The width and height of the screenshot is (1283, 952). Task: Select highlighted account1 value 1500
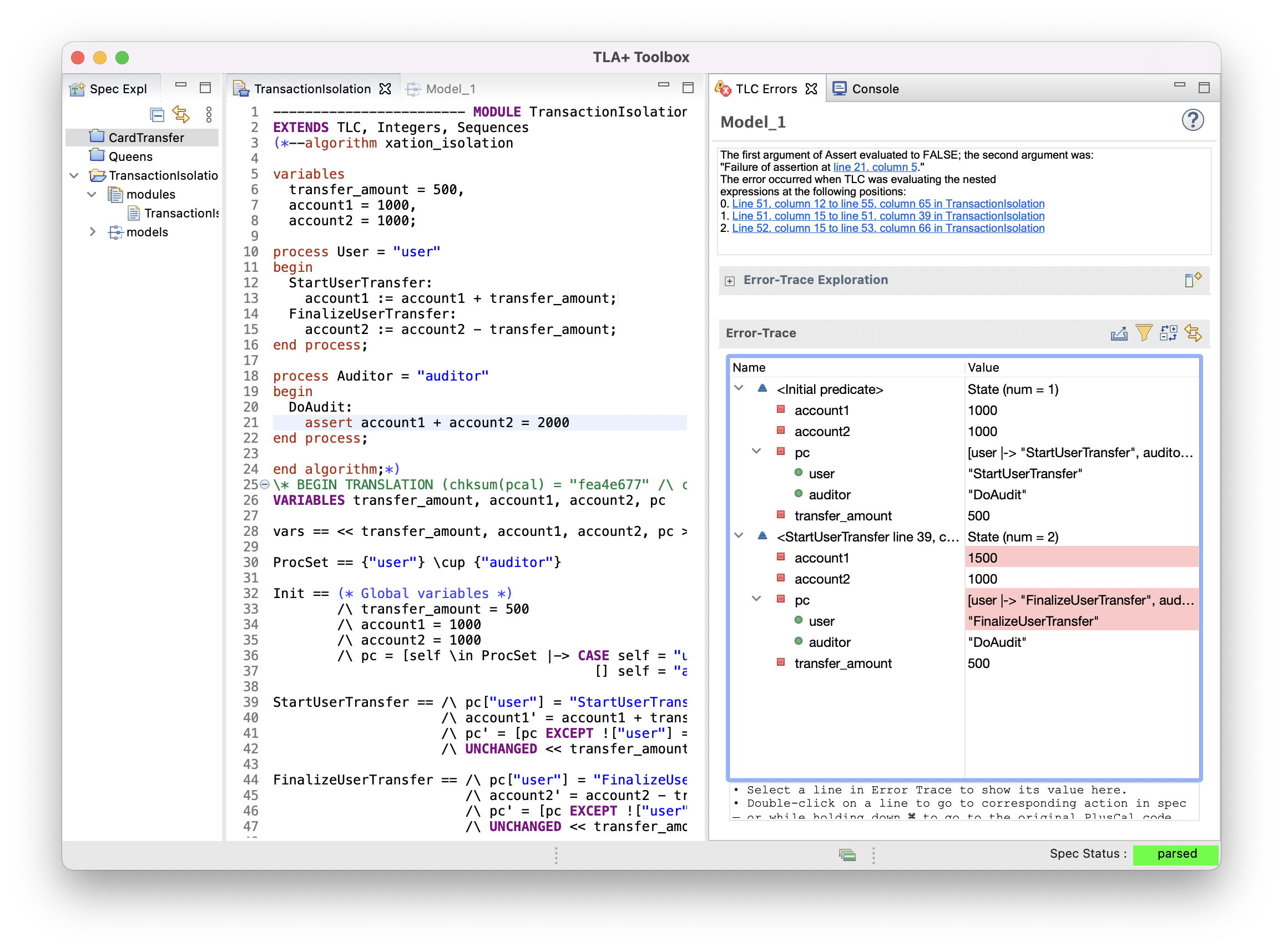pyautogui.click(x=1082, y=558)
